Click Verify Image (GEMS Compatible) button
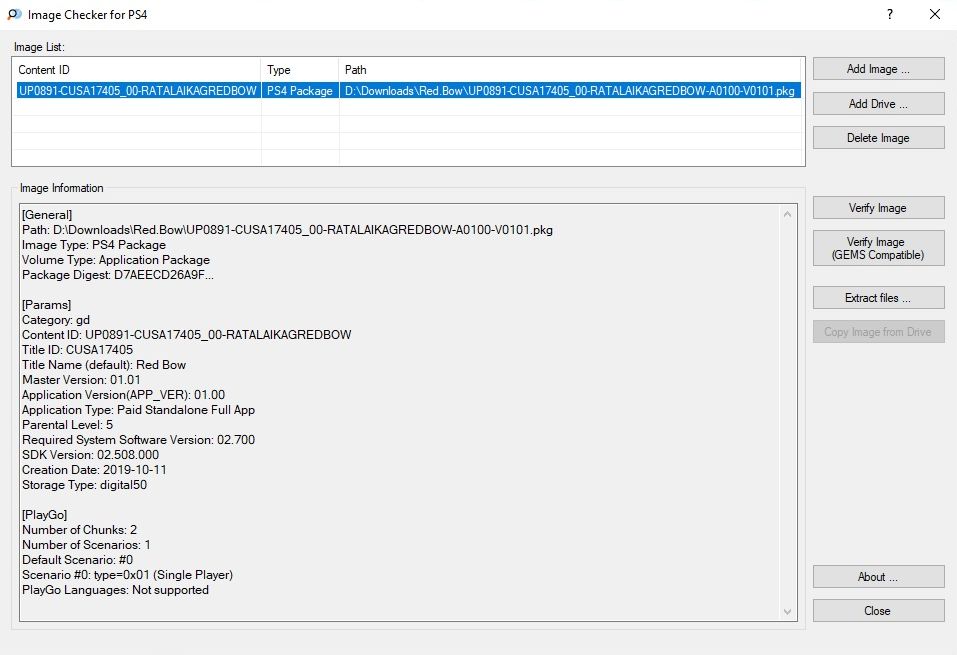957x655 pixels. pos(878,248)
